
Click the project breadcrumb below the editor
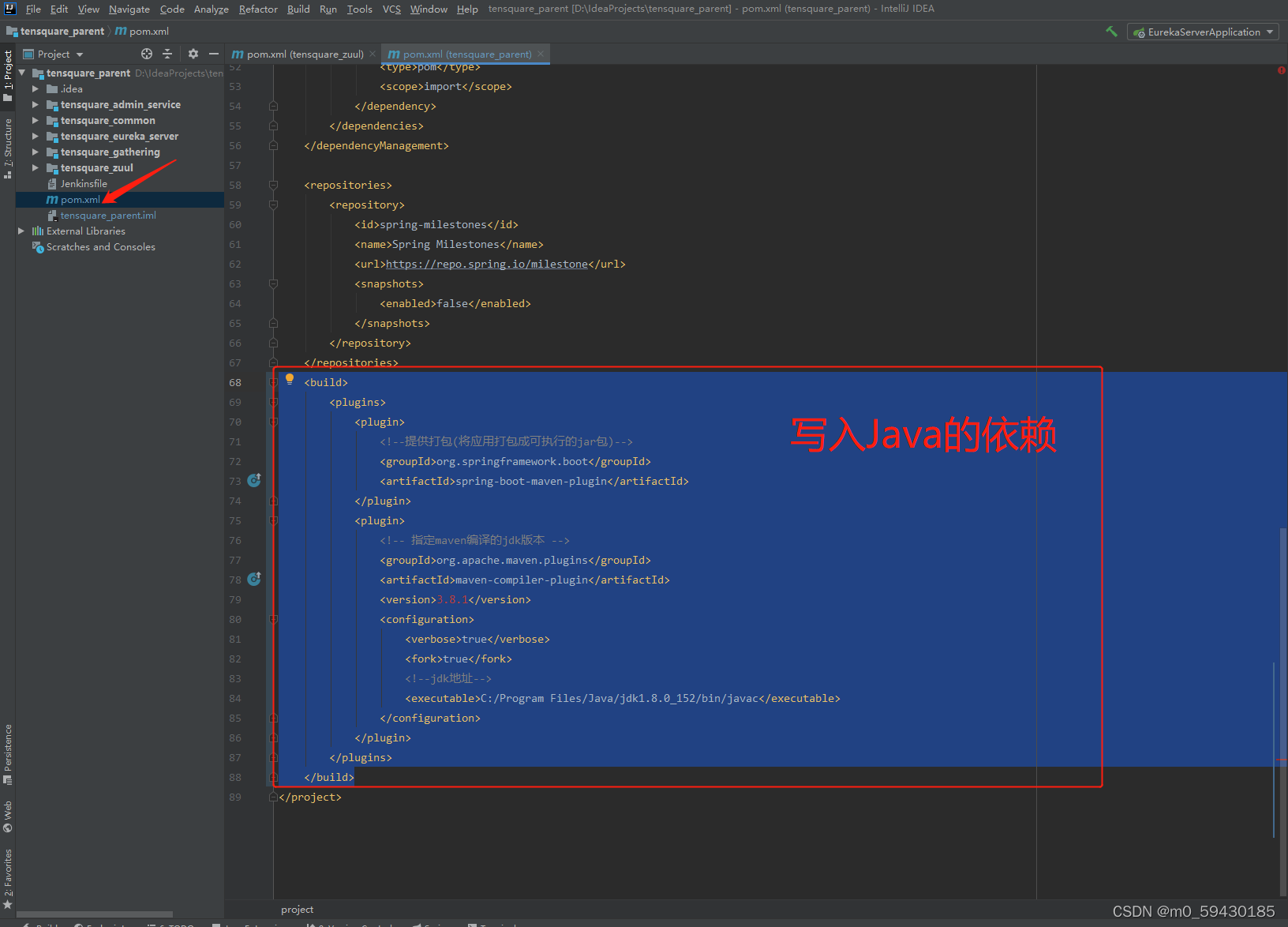[x=298, y=910]
